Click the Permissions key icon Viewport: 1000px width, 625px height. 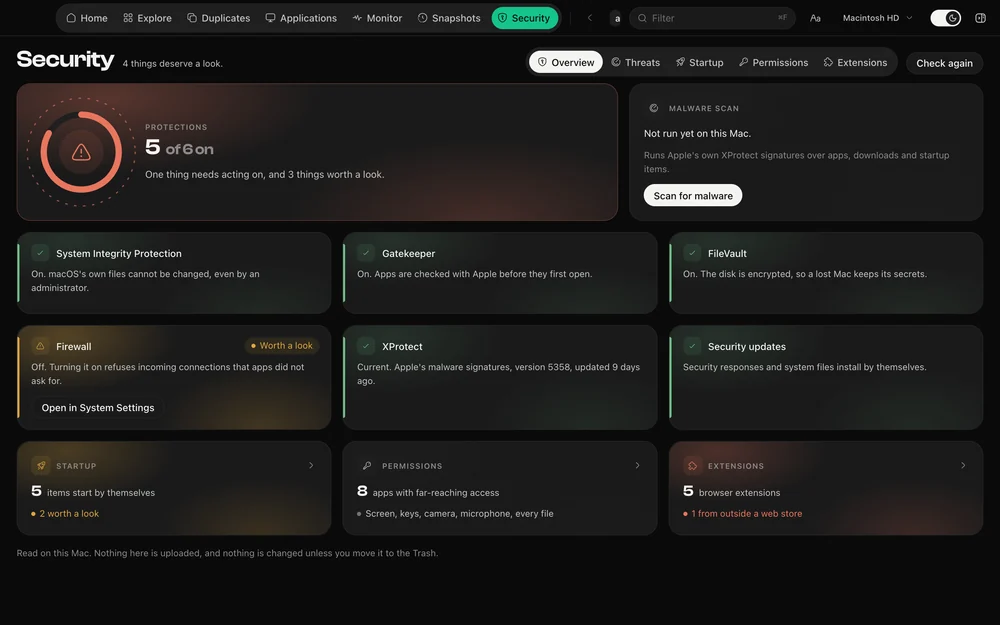[x=367, y=466]
